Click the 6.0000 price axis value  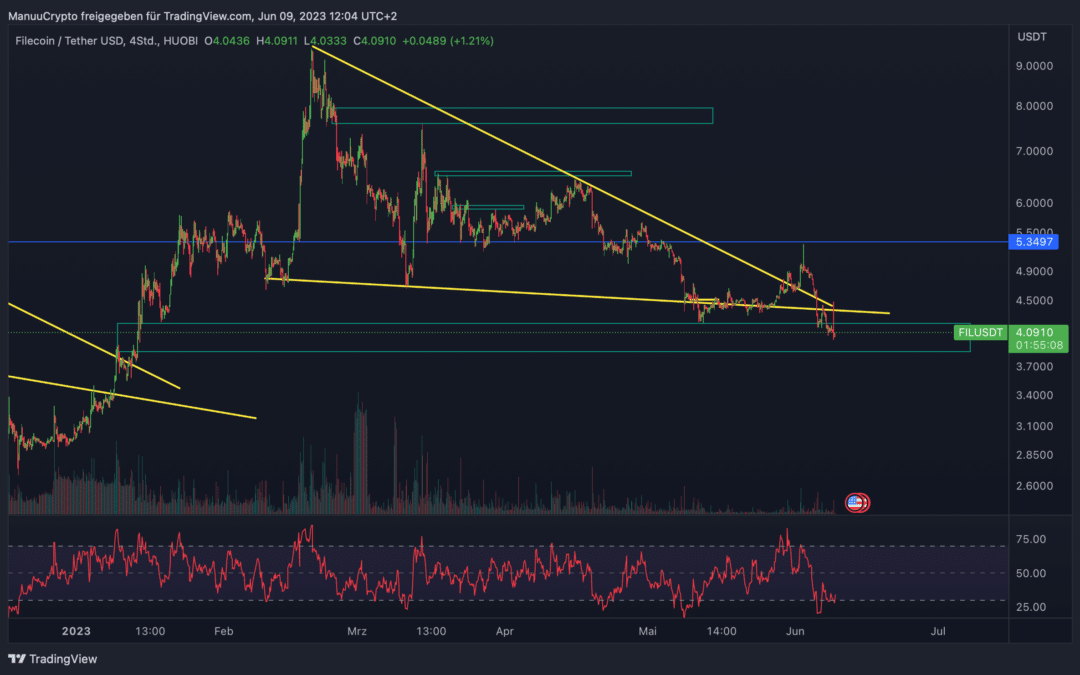tap(1034, 203)
